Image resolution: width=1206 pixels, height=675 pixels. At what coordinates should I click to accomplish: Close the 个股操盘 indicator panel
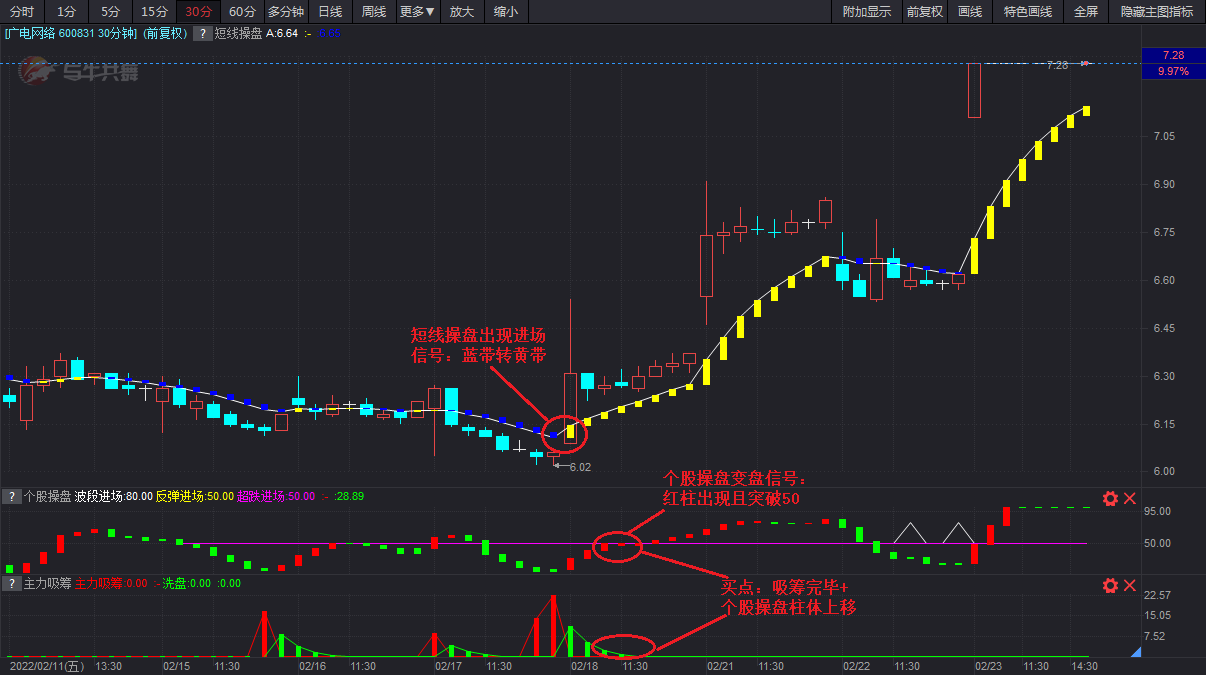tap(1130, 498)
